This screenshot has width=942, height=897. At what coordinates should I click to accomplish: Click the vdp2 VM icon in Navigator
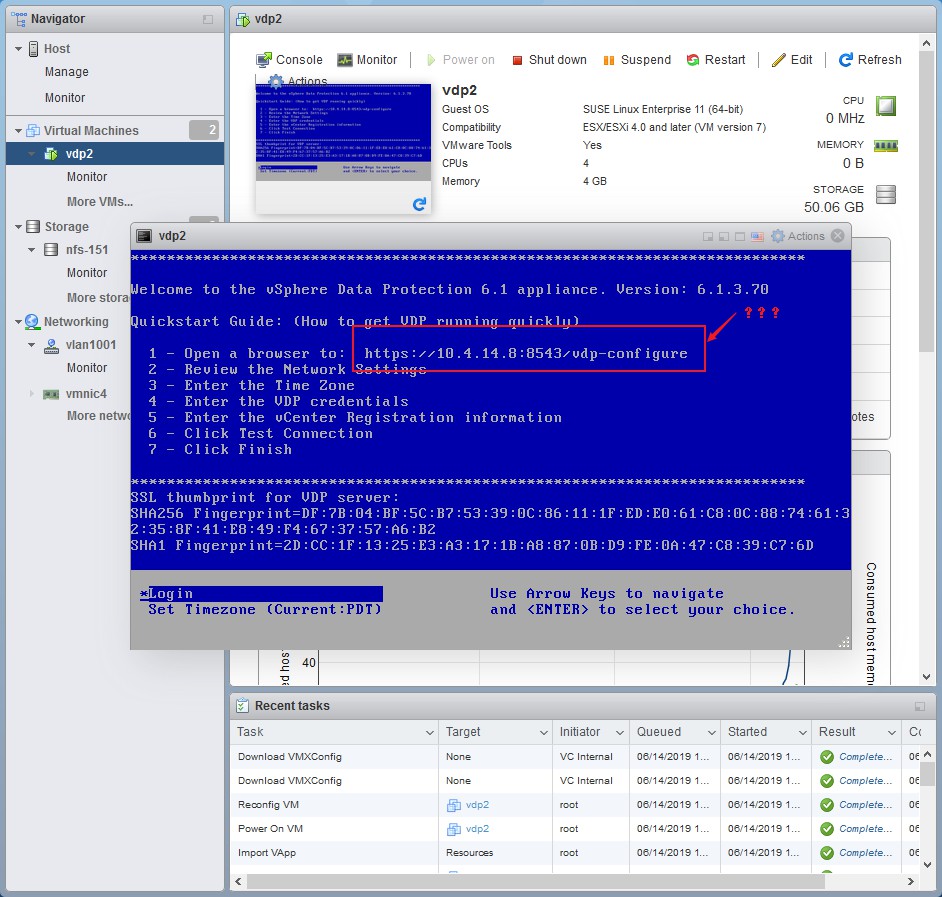(52, 154)
